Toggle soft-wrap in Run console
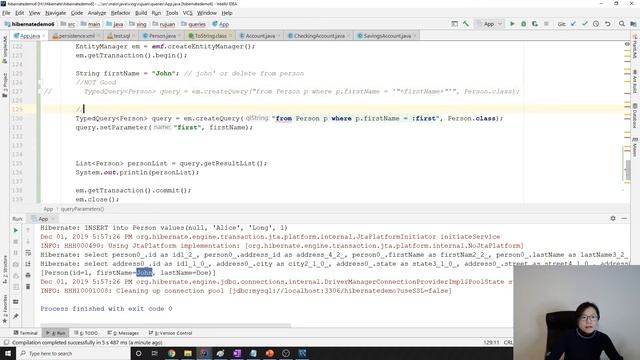Image resolution: width=640 pixels, height=360 pixels. (x=28, y=253)
